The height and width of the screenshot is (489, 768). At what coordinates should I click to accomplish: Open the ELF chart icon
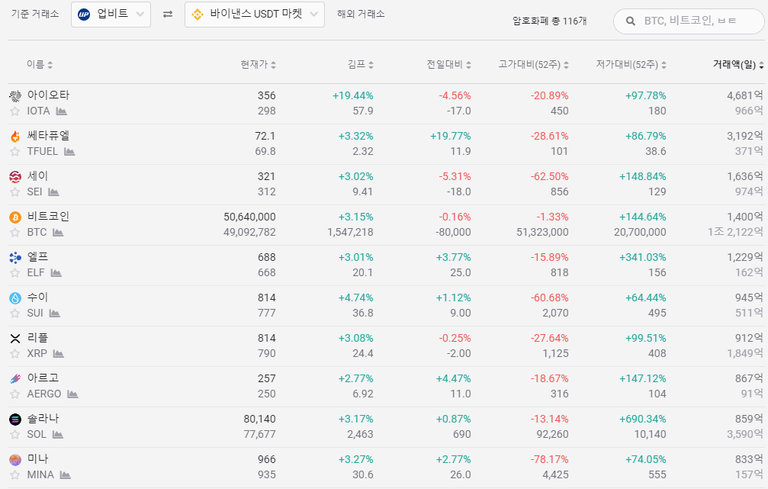(56, 273)
